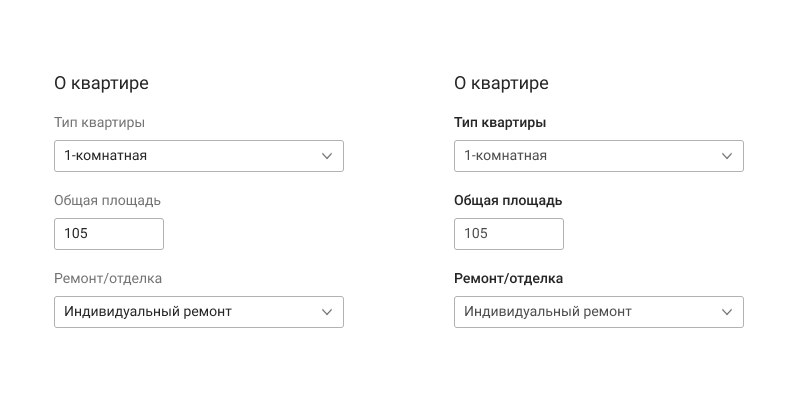
Task: Click chevron arrow of right Ремонт/отделка dropdown
Action: coord(727,312)
